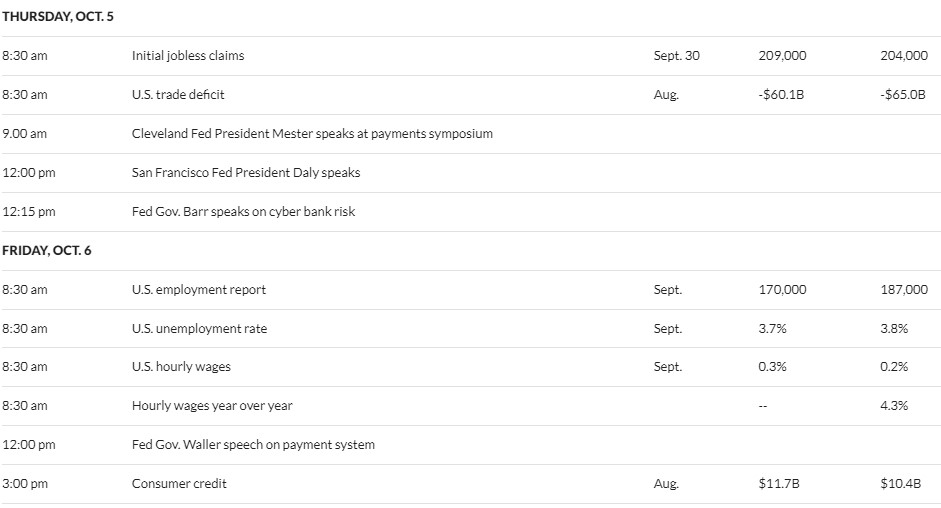Select U.S. hourly wages entry
The height and width of the screenshot is (508, 941).
click(181, 367)
